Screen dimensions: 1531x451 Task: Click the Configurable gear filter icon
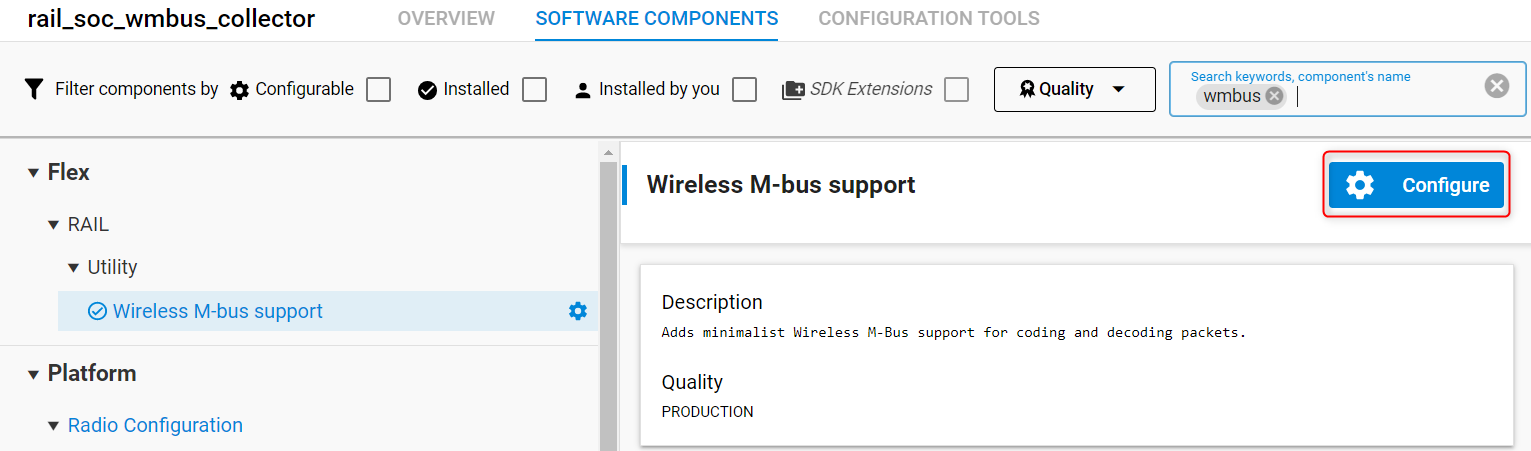click(239, 90)
